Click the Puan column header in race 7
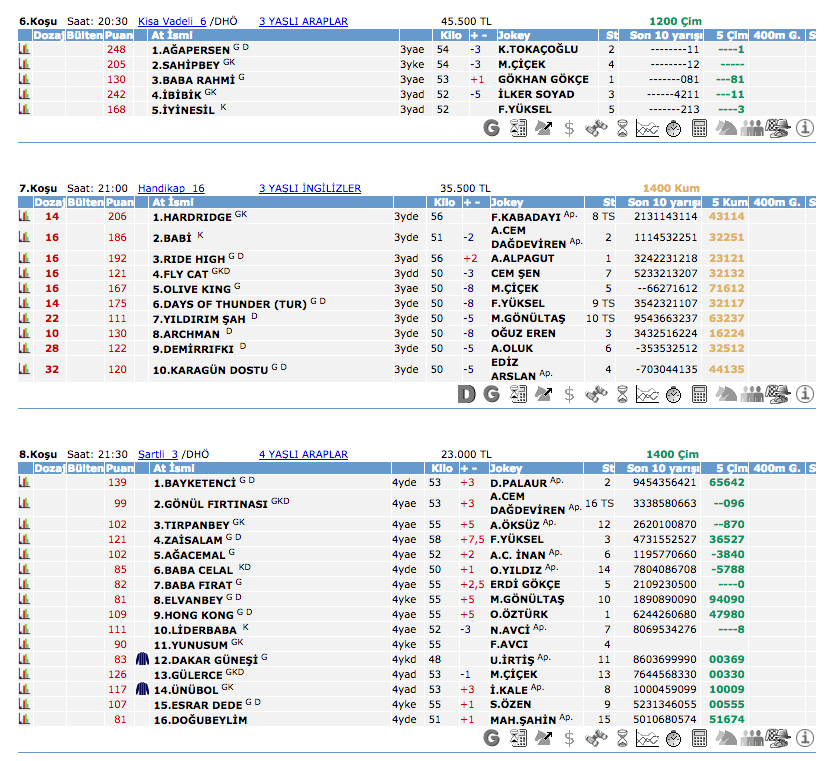 coord(120,202)
